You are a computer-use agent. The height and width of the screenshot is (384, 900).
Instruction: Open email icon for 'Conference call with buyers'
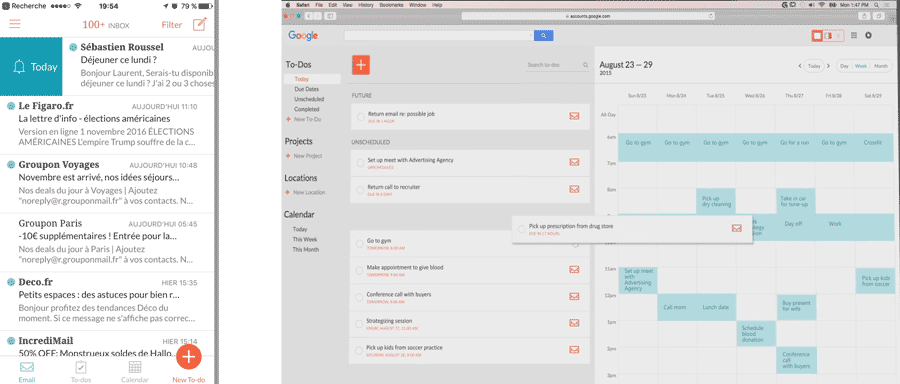pos(574,297)
